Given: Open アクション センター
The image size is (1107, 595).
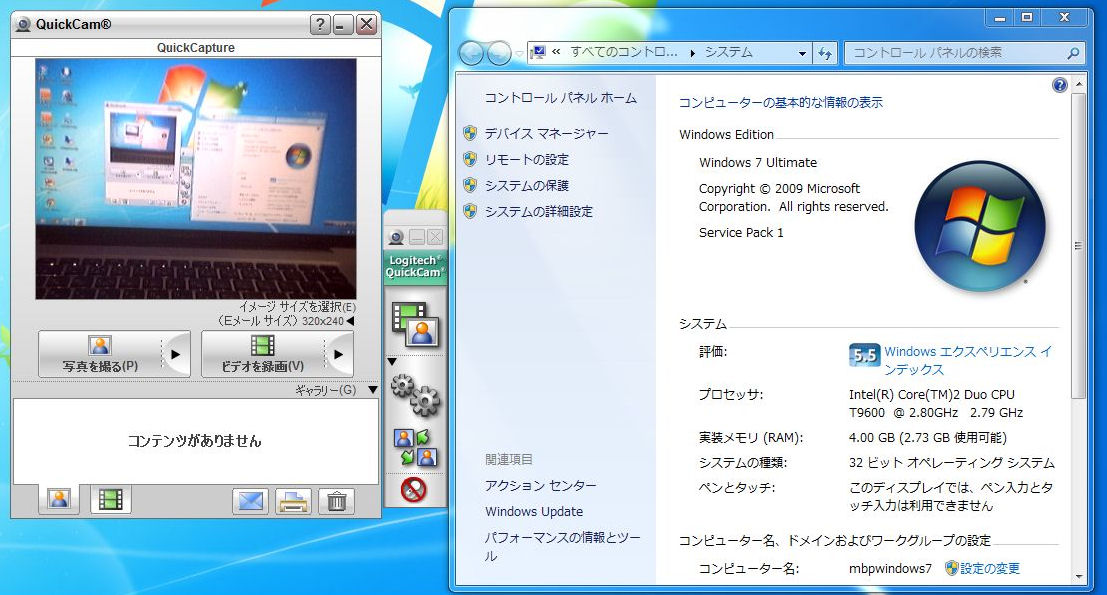Looking at the screenshot, I should (541, 486).
